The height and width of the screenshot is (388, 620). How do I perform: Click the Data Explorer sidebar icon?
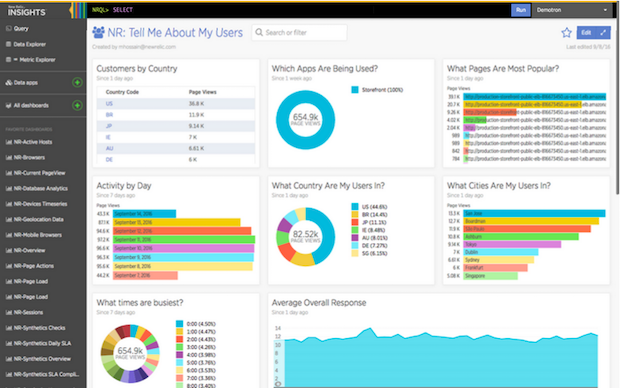point(9,44)
